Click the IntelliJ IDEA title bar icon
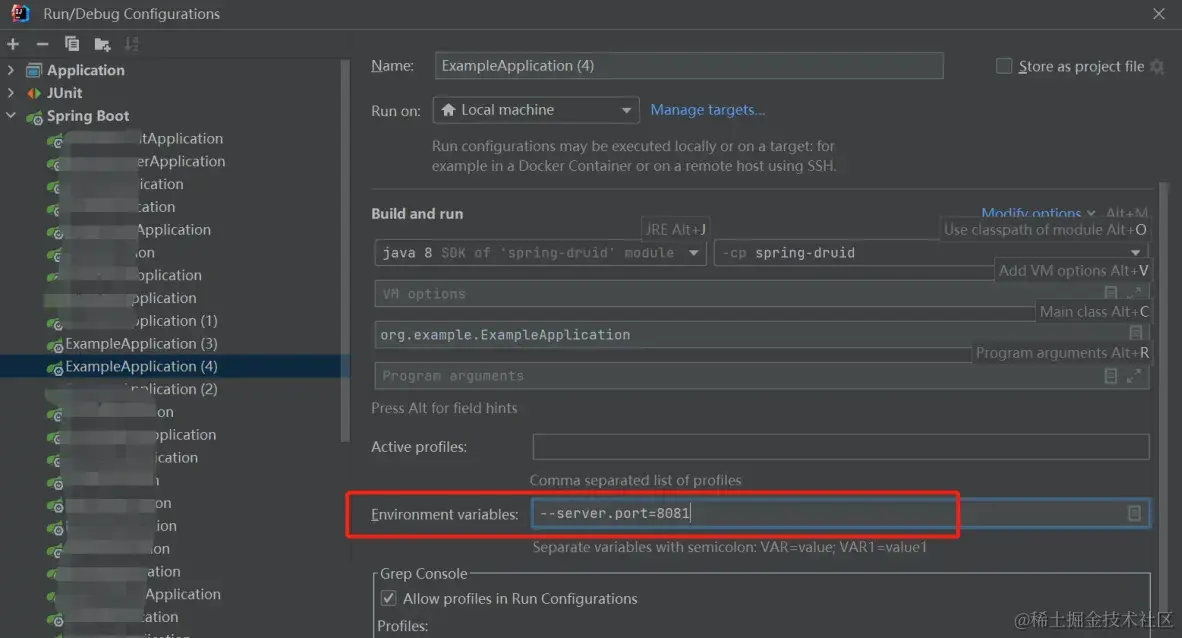The height and width of the screenshot is (638, 1182). [20, 13]
